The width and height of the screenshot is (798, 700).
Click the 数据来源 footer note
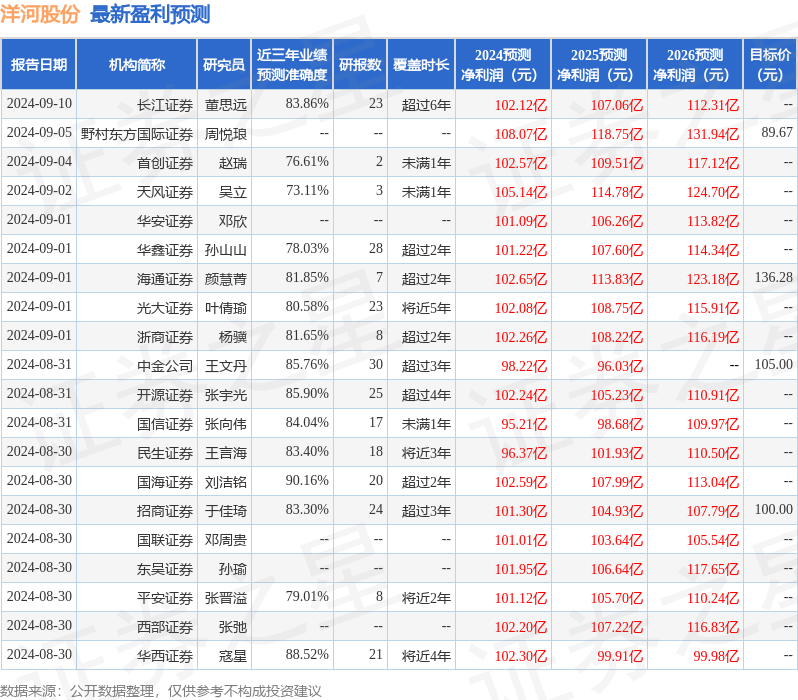[161, 691]
